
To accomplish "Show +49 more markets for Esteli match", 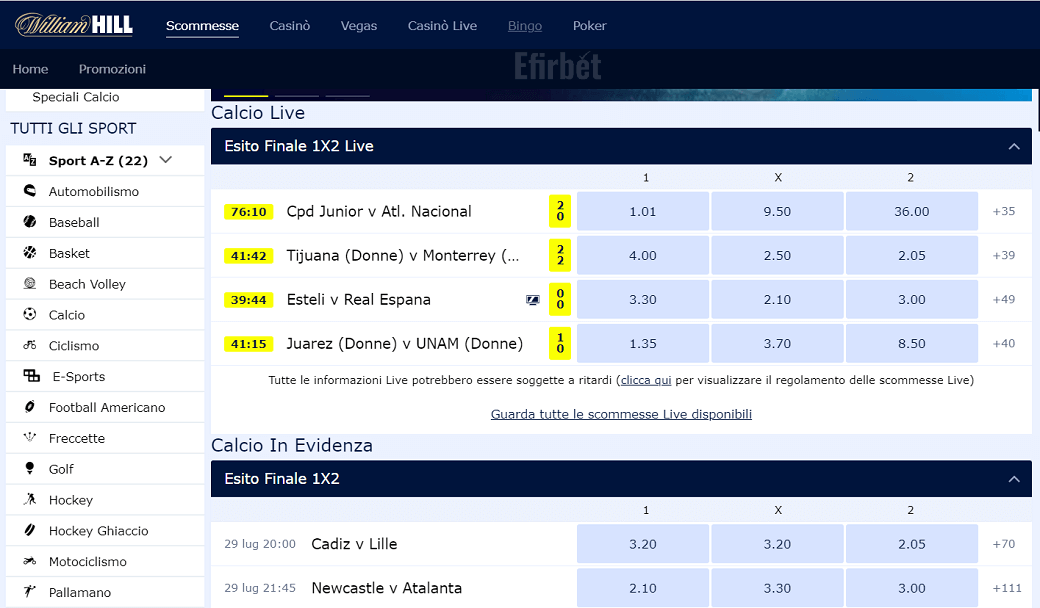I will point(1004,300).
